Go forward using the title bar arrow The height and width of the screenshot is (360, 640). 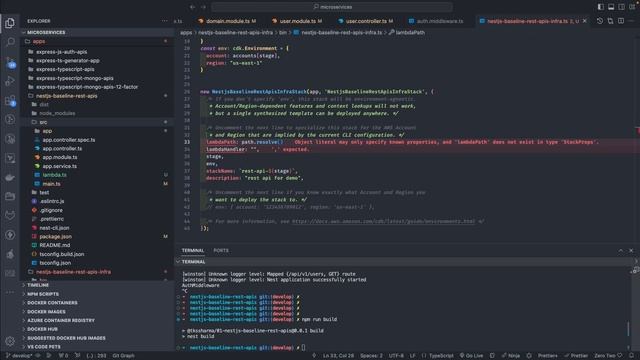click(x=203, y=7)
